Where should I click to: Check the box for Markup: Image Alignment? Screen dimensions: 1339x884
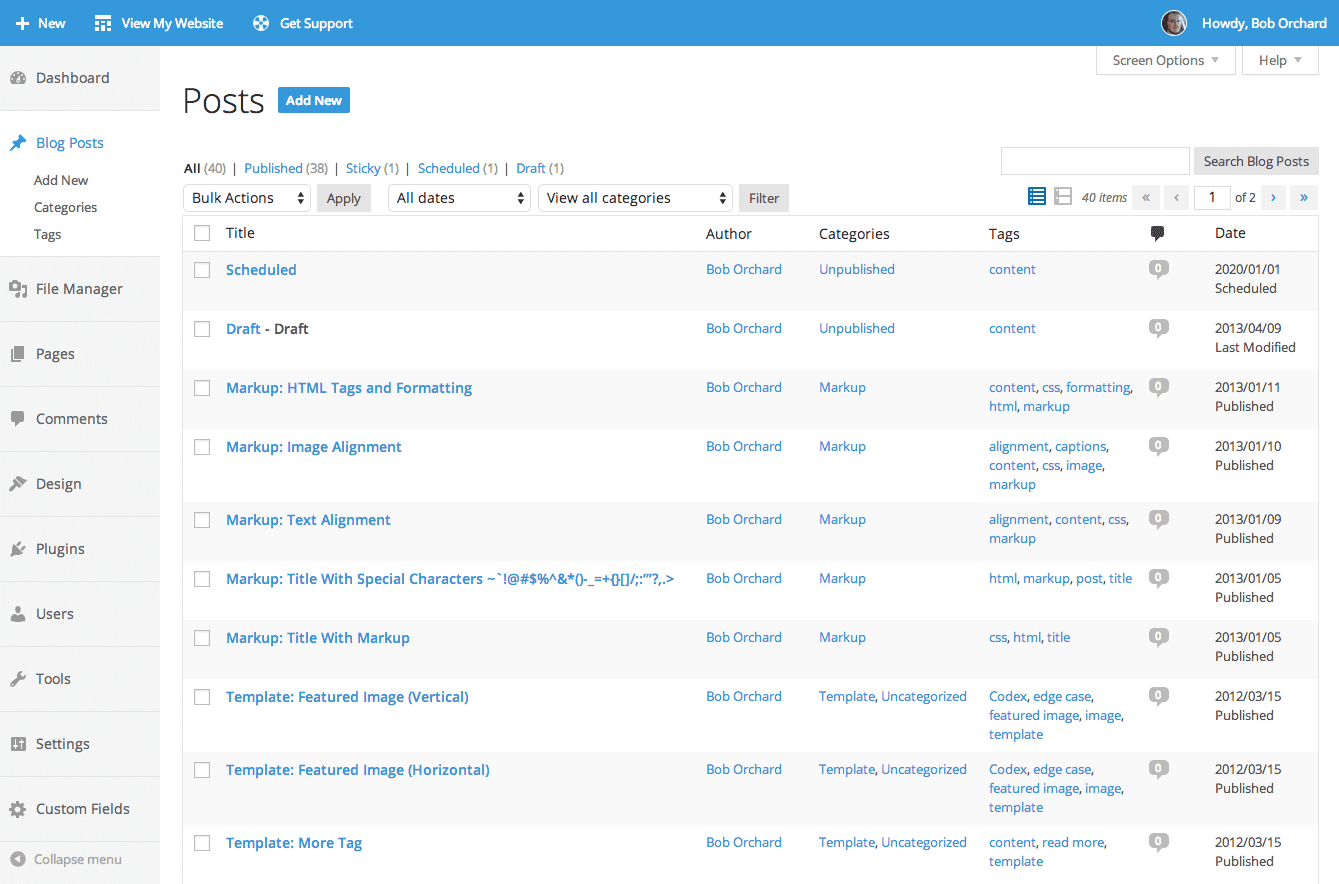[202, 447]
